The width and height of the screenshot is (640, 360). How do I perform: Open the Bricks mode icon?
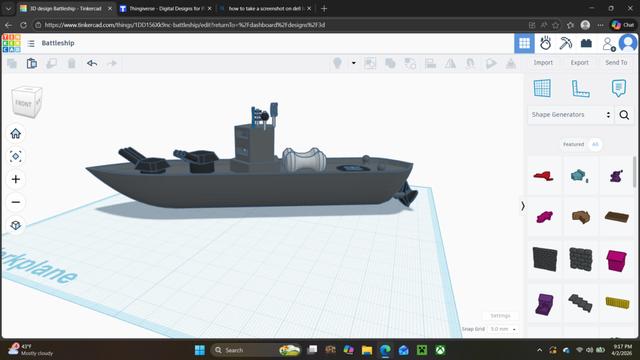click(x=587, y=43)
